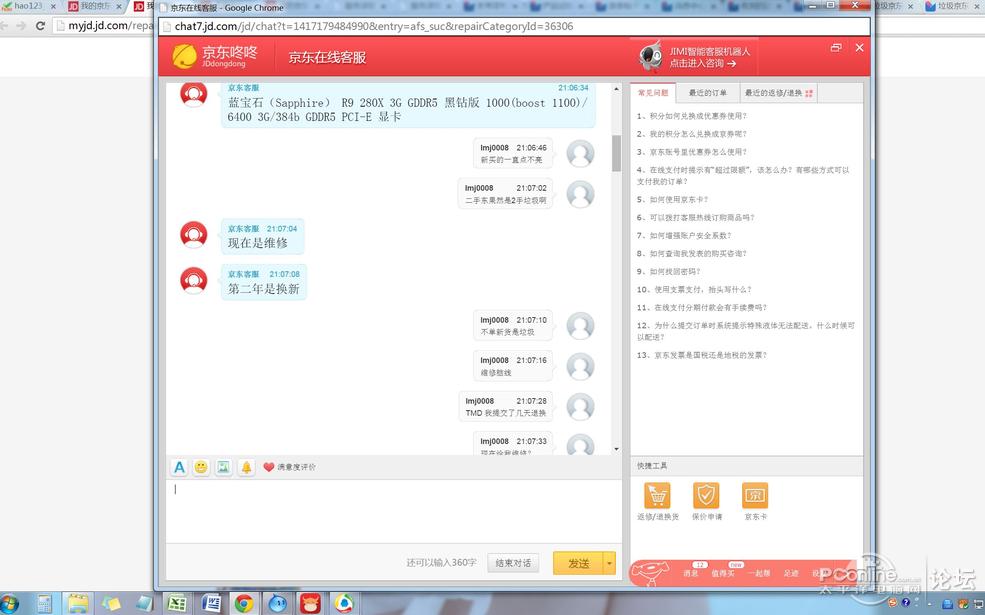Open the 返修/退换货 quick tool
This screenshot has height=615, width=985.
click(657, 501)
